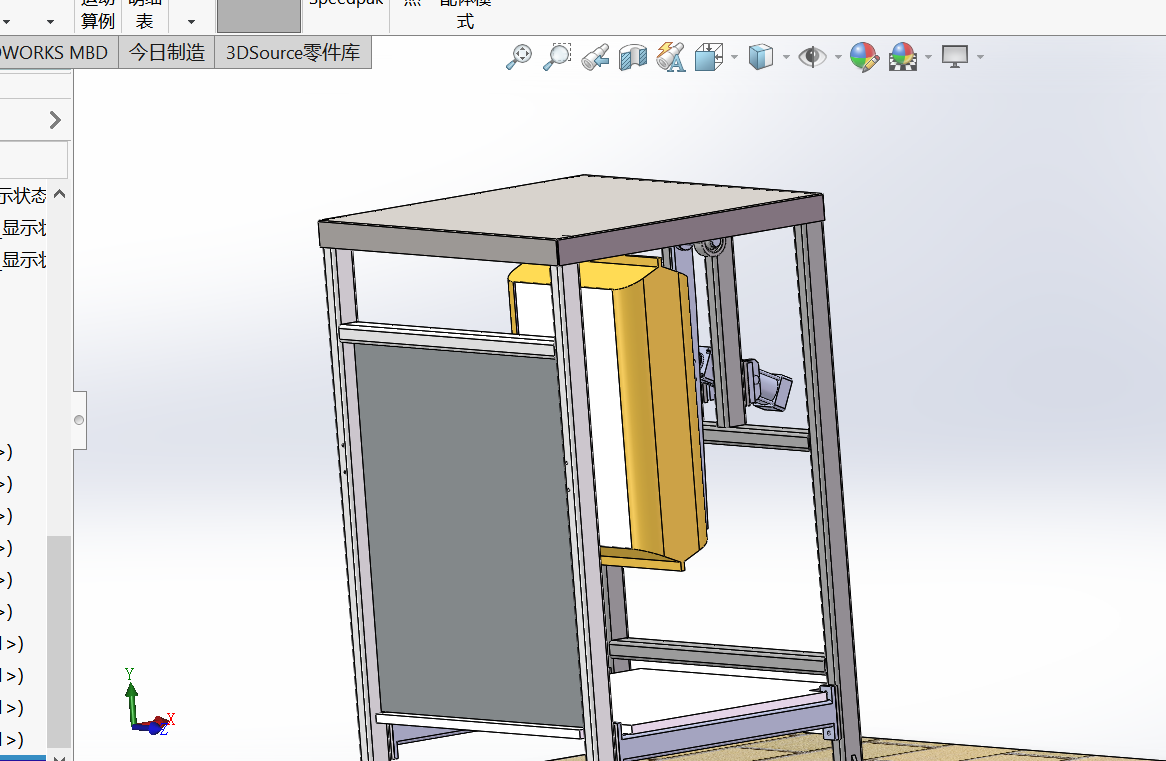The height and width of the screenshot is (761, 1166).
Task: Click the left panel filter input field
Action: tap(33, 160)
